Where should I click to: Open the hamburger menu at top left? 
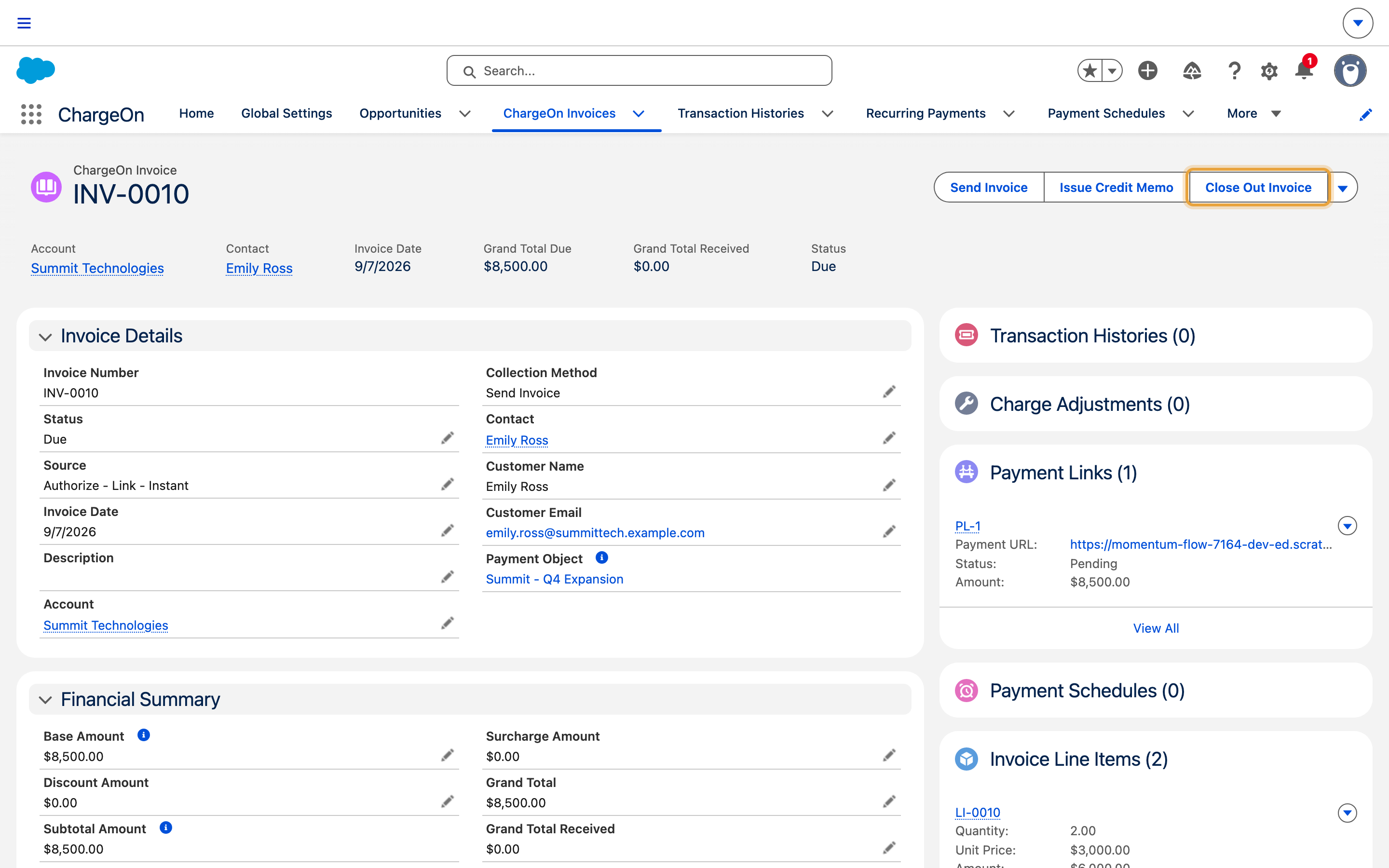click(x=24, y=23)
